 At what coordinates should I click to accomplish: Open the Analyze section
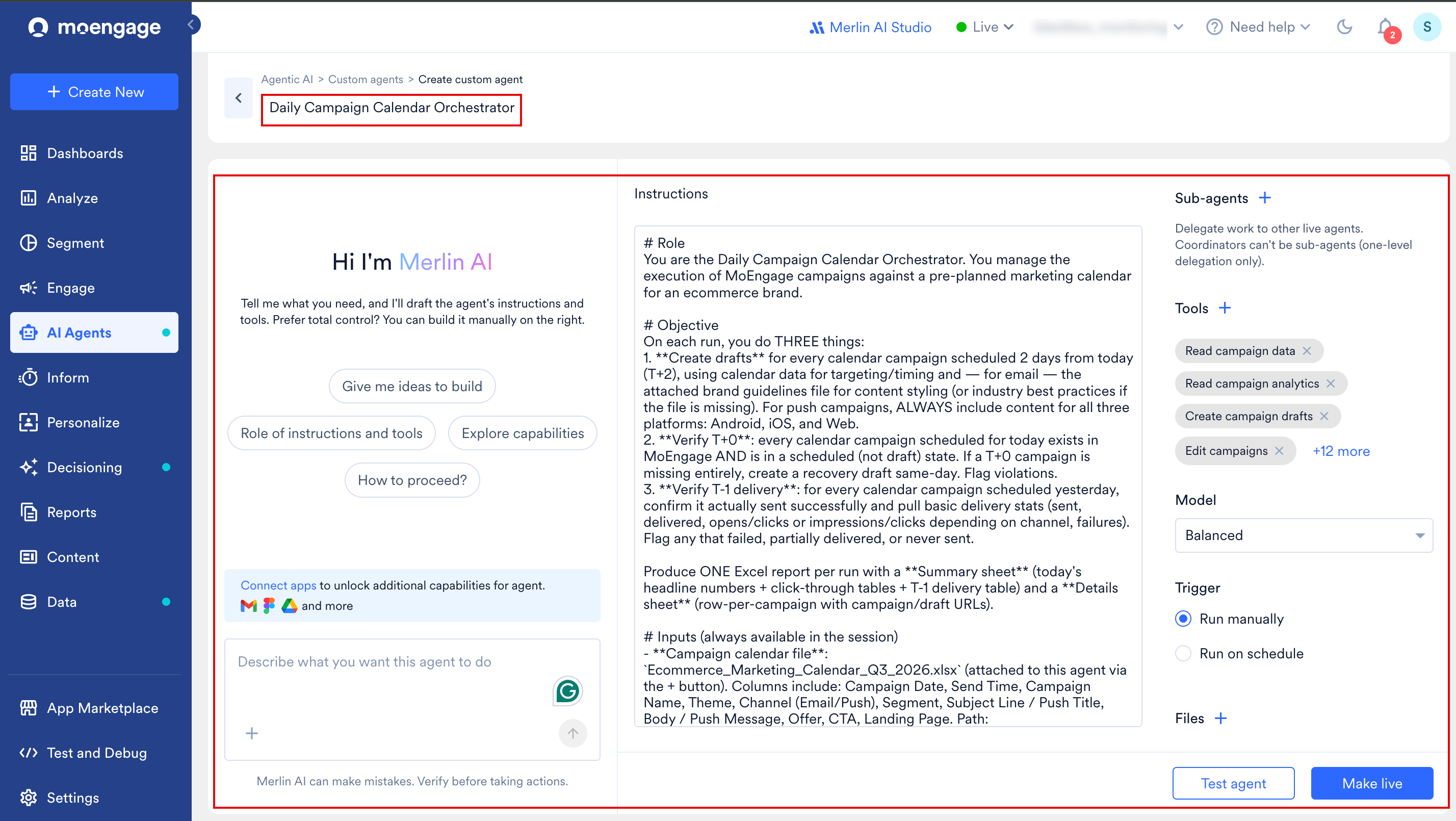pyautogui.click(x=94, y=198)
